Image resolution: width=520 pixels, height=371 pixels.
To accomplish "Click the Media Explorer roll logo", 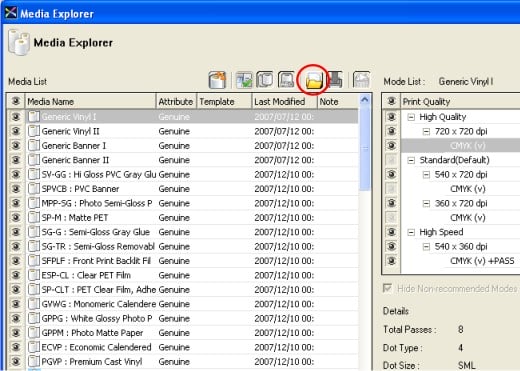I will pos(19,43).
